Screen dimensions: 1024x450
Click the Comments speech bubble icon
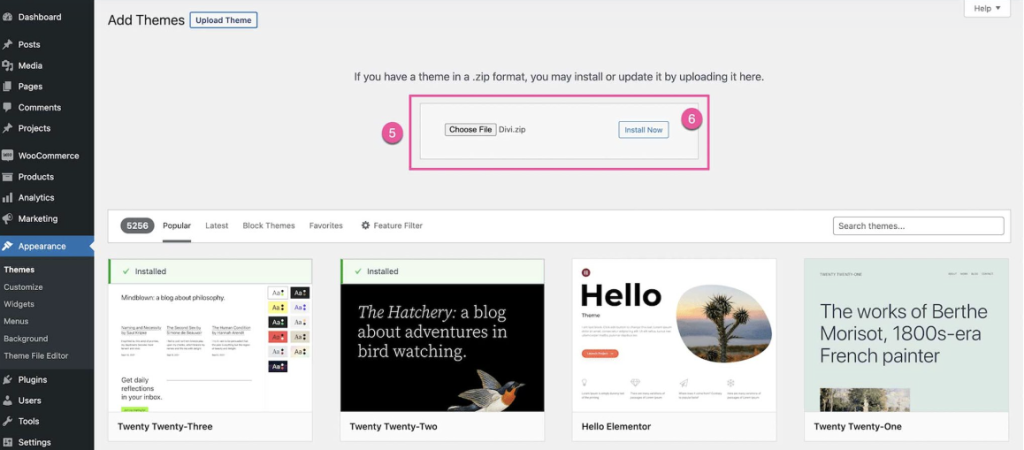(8, 107)
